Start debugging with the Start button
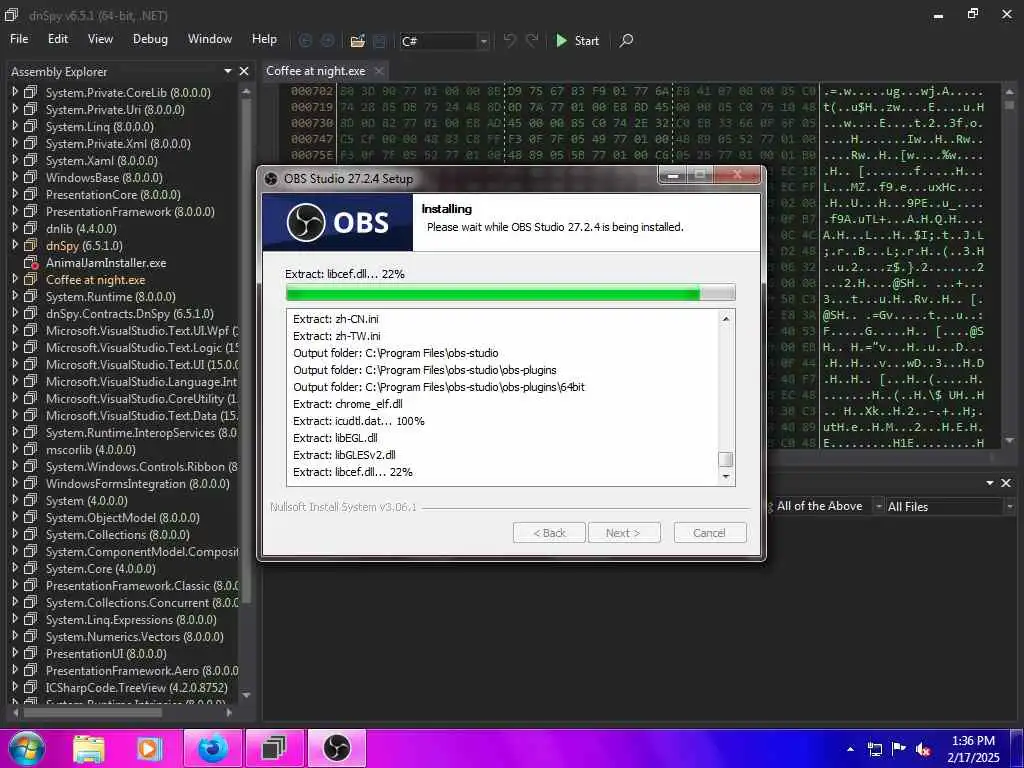Screen dimensions: 1024x768 click(577, 40)
